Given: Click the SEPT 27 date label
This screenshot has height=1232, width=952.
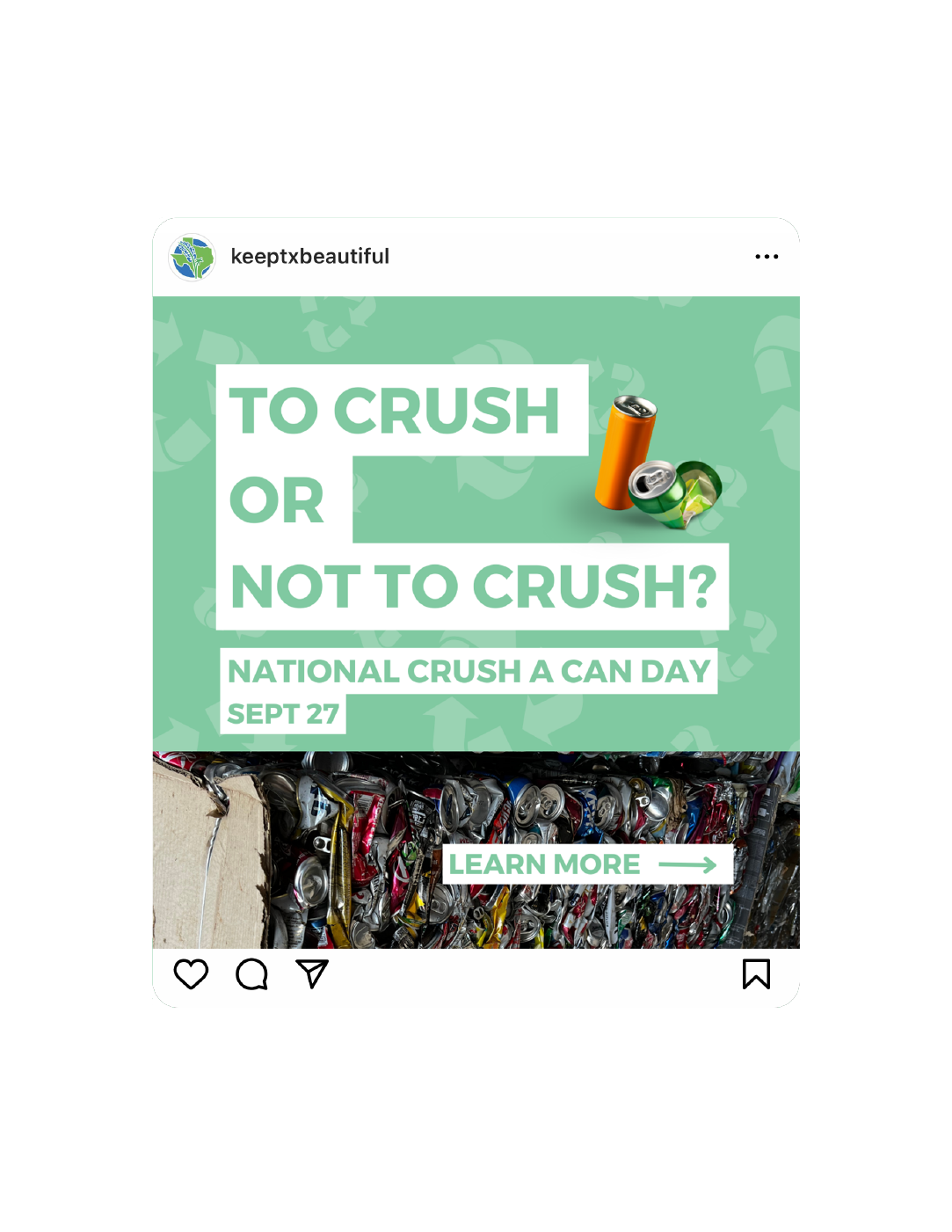Looking at the screenshot, I should (283, 713).
